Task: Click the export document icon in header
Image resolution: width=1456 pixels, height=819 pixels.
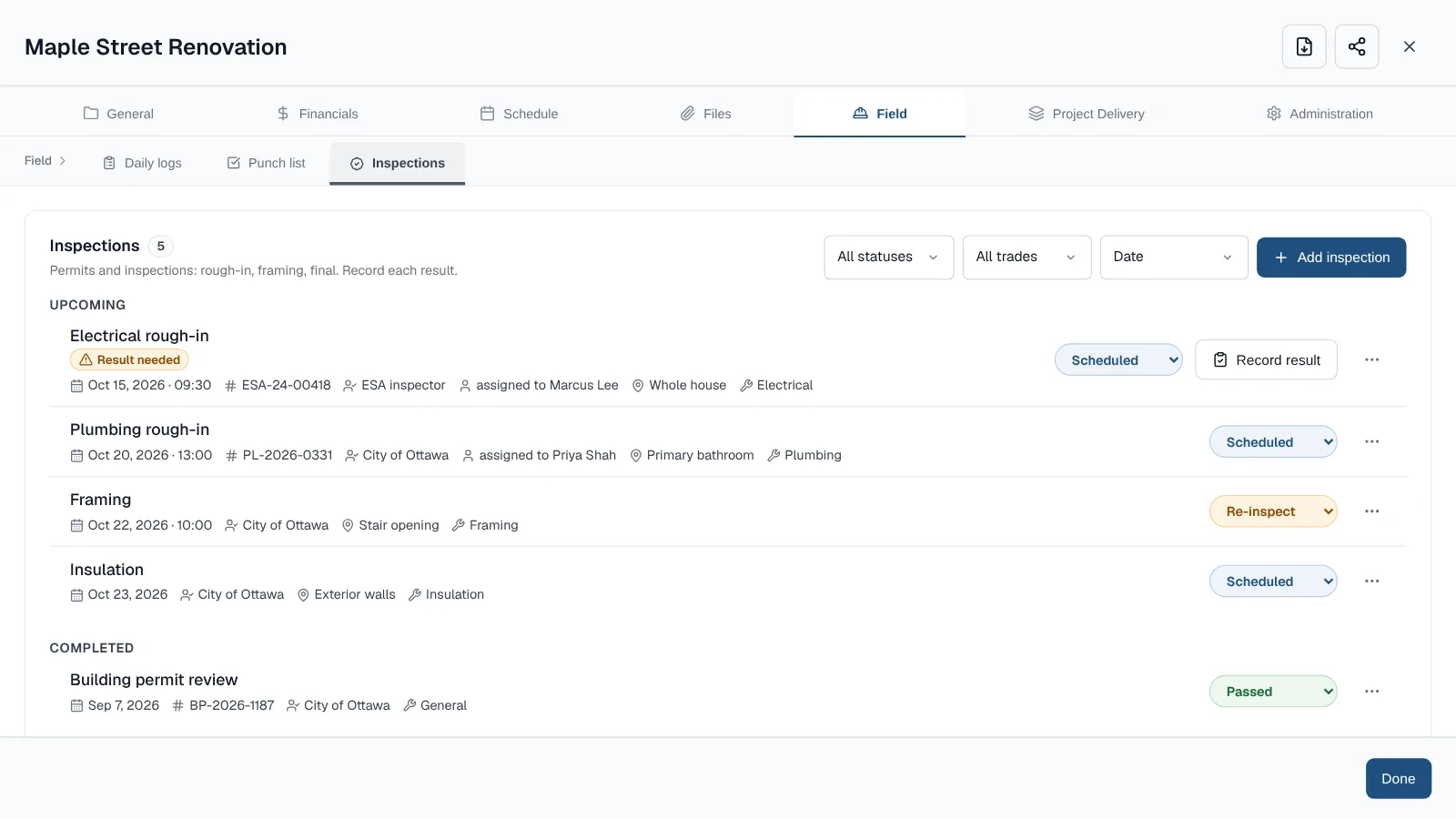Action: coord(1304,46)
